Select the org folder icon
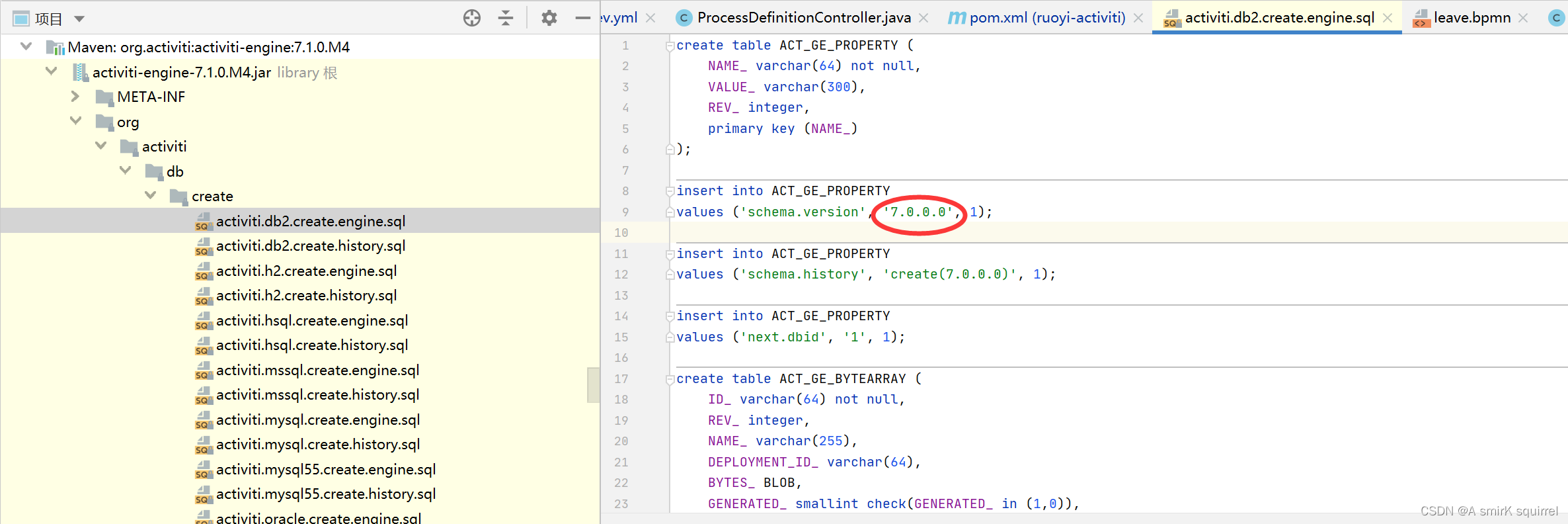The width and height of the screenshot is (1568, 524). [x=104, y=122]
